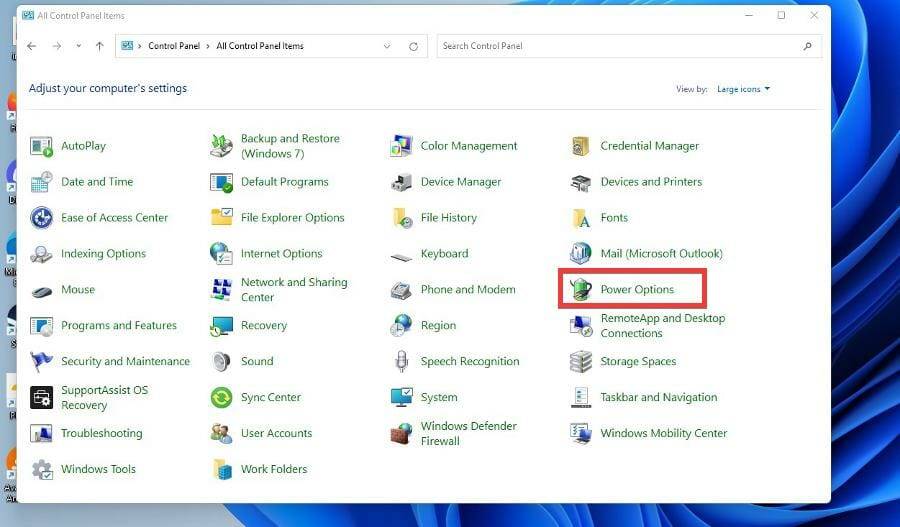Click the Device Manager icon
Image resolution: width=900 pixels, height=527 pixels.
point(401,182)
